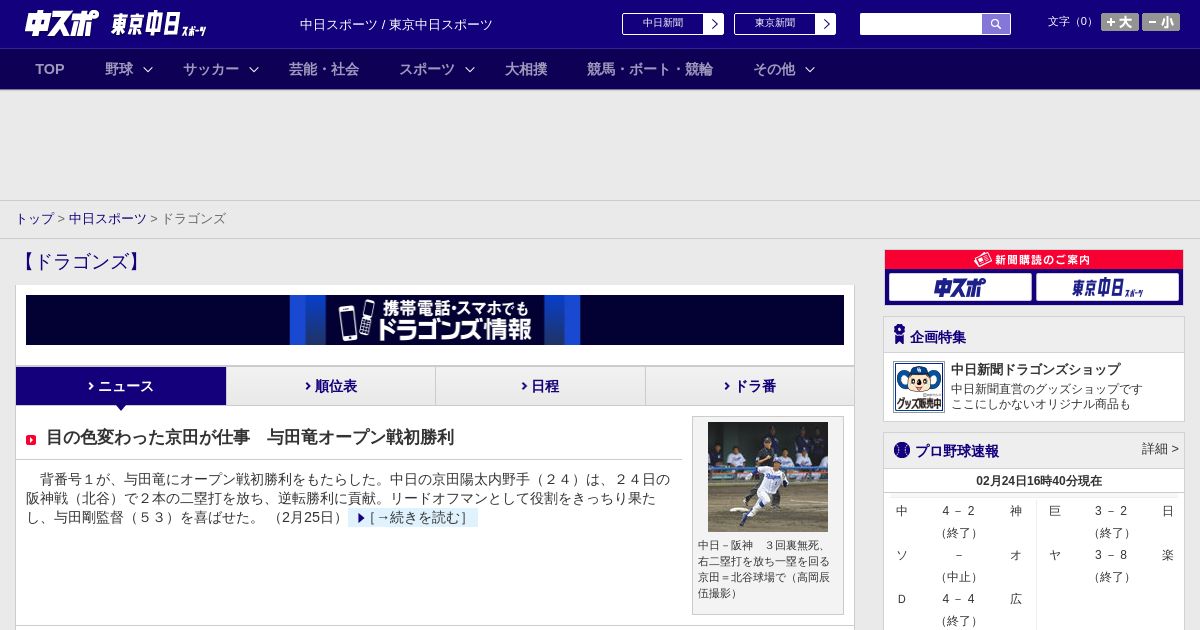The height and width of the screenshot is (630, 1200).
Task: Select the ニュース tab
Action: pyautogui.click(x=121, y=386)
